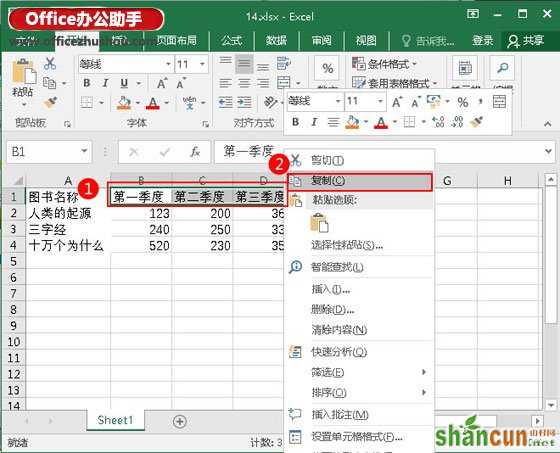Click Wrap Text icon in alignment group

(x=284, y=64)
